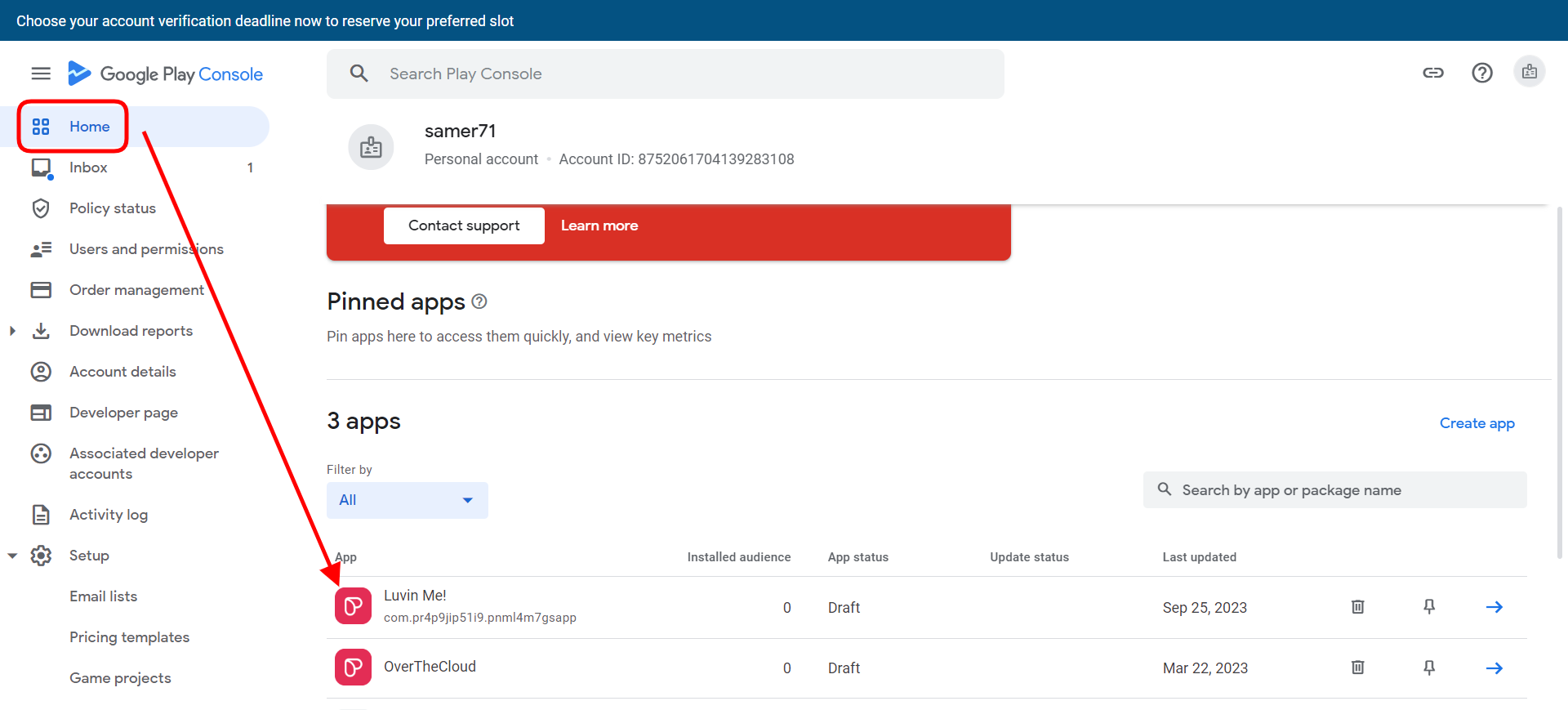Image resolution: width=1568 pixels, height=710 pixels.
Task: Click the Create app link
Action: pyautogui.click(x=1477, y=423)
